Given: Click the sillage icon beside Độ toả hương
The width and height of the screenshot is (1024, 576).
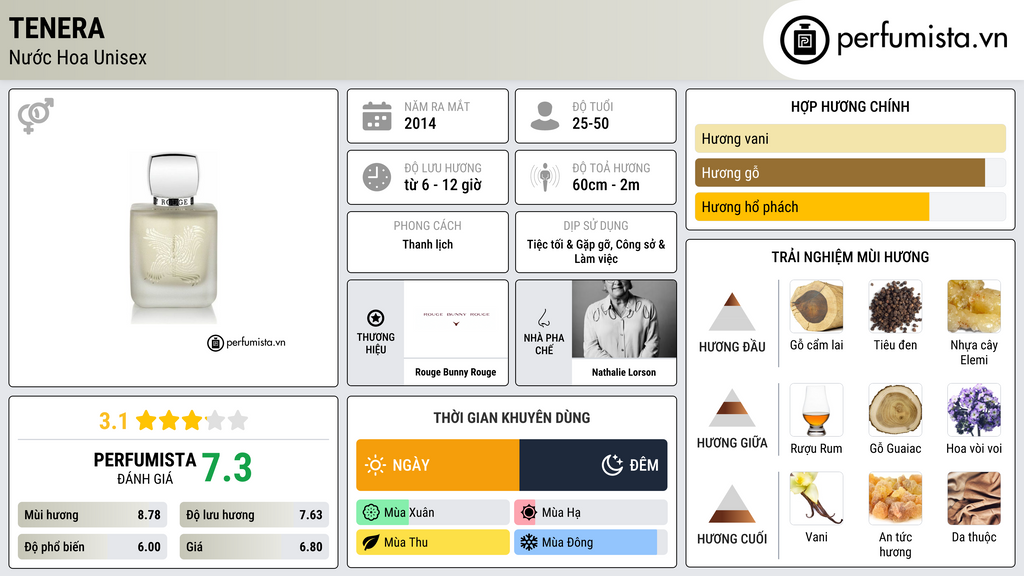Looking at the screenshot, I should (545, 177).
